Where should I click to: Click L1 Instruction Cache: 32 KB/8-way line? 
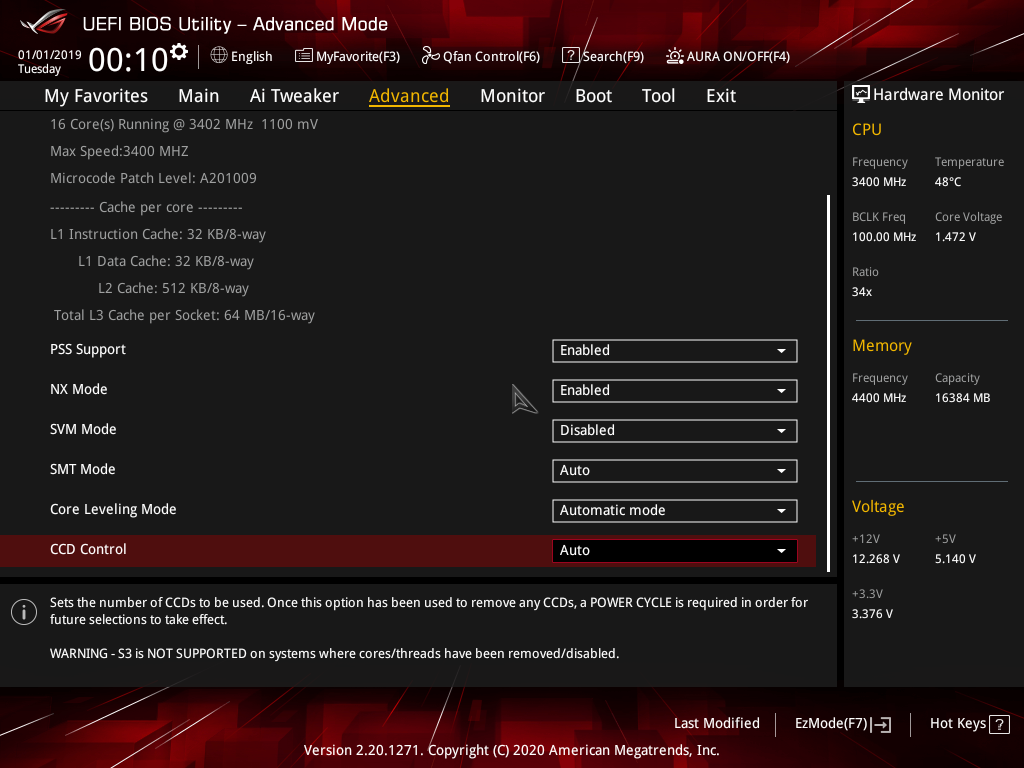[x=157, y=234]
